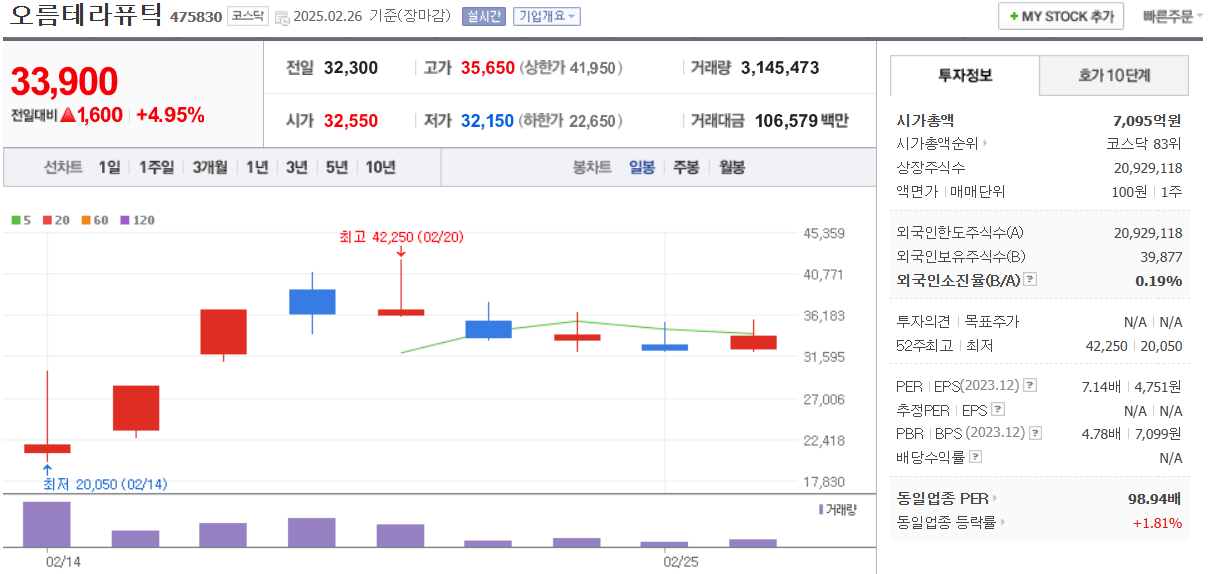
Task: Click the 02/14 volume bar
Action: (47, 524)
